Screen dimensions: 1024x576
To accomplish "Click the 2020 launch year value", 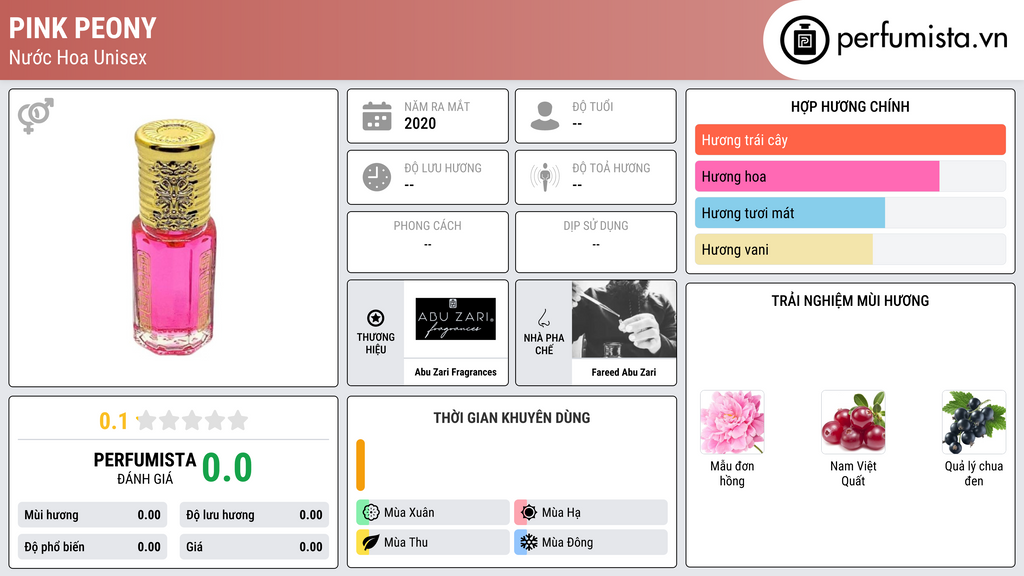I will (420, 123).
